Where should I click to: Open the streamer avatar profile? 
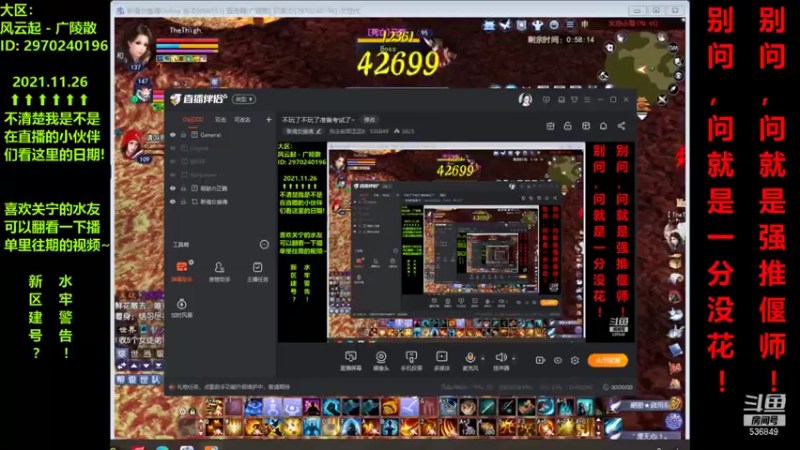click(x=525, y=99)
